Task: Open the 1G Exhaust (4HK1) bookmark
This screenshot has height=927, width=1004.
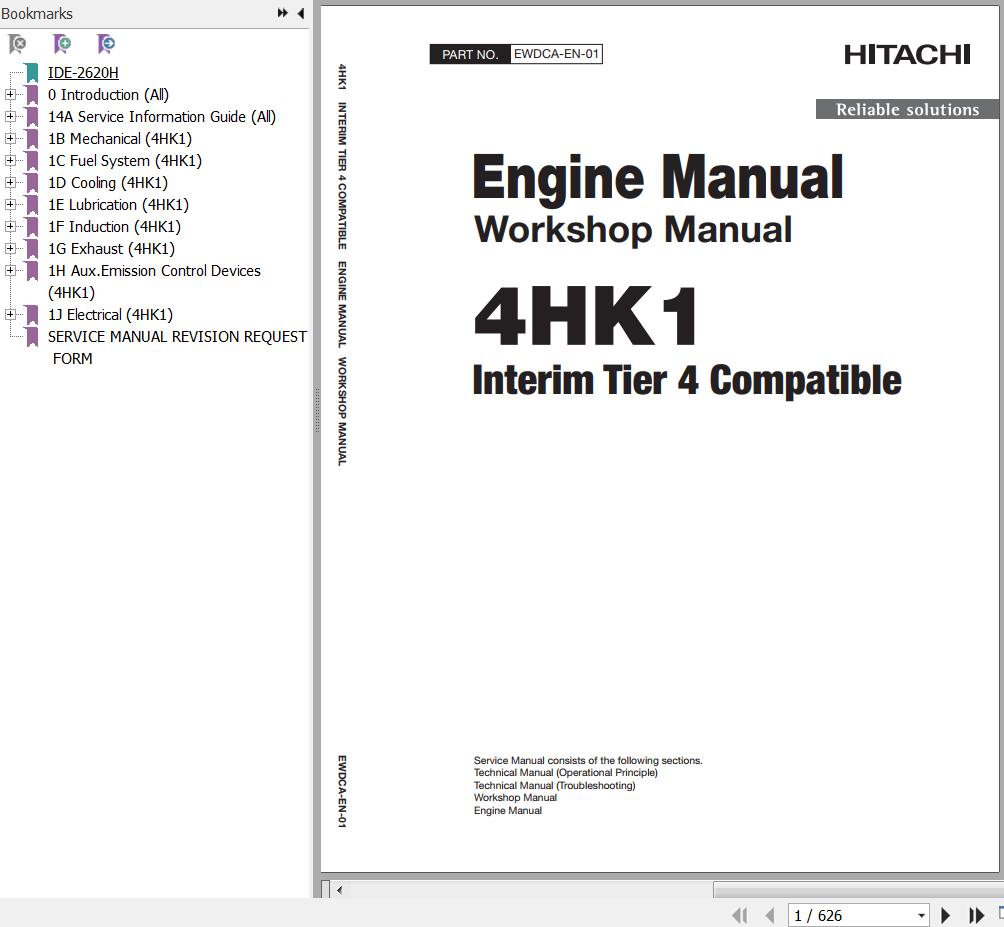Action: (x=111, y=248)
